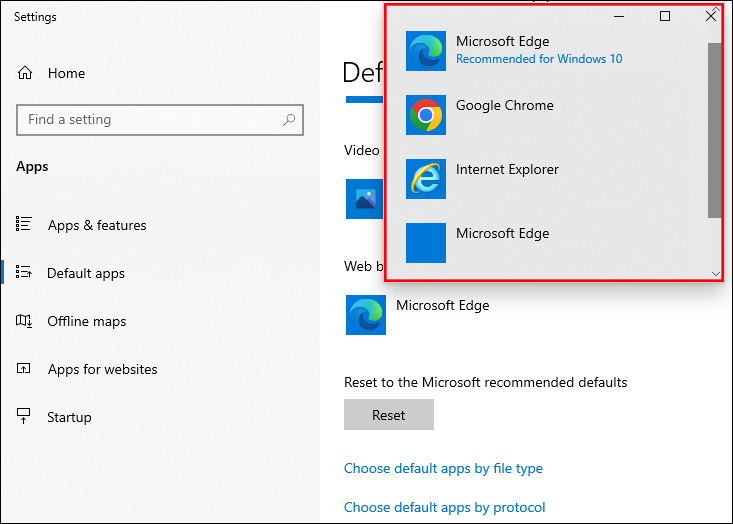733x524 pixels.
Task: Select Google Chrome icon in app chooser
Action: (x=426, y=115)
